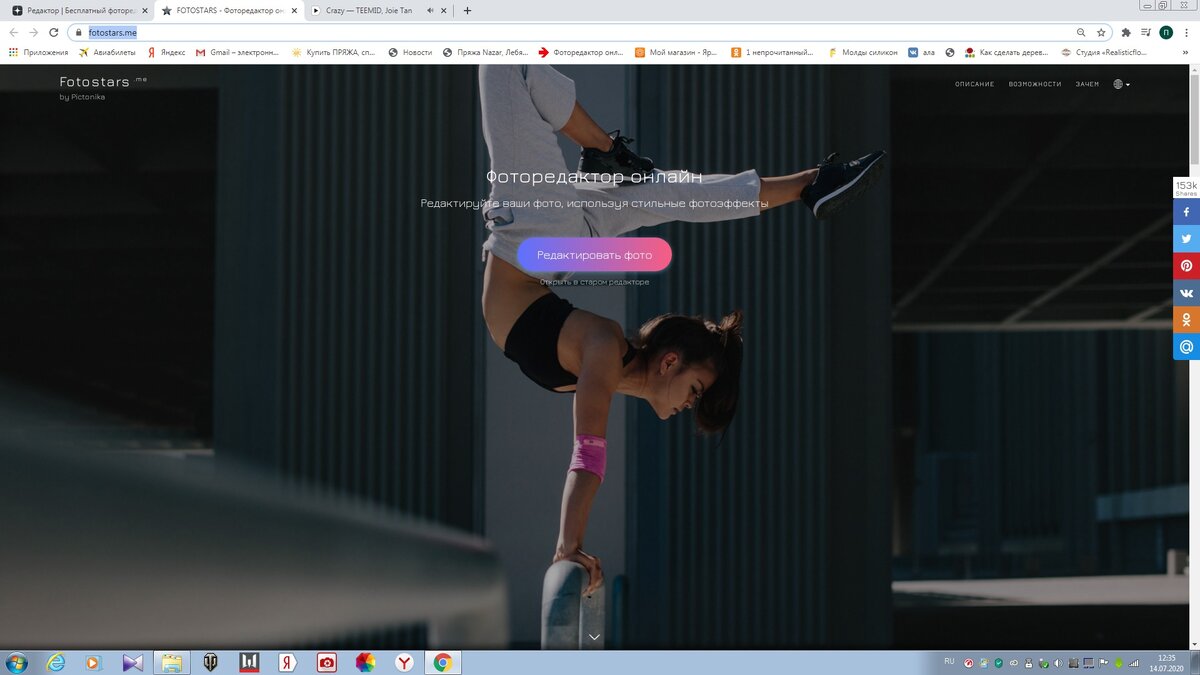Open Internet Explorer from taskbar
Image resolution: width=1200 pixels, height=675 pixels.
[x=56, y=662]
